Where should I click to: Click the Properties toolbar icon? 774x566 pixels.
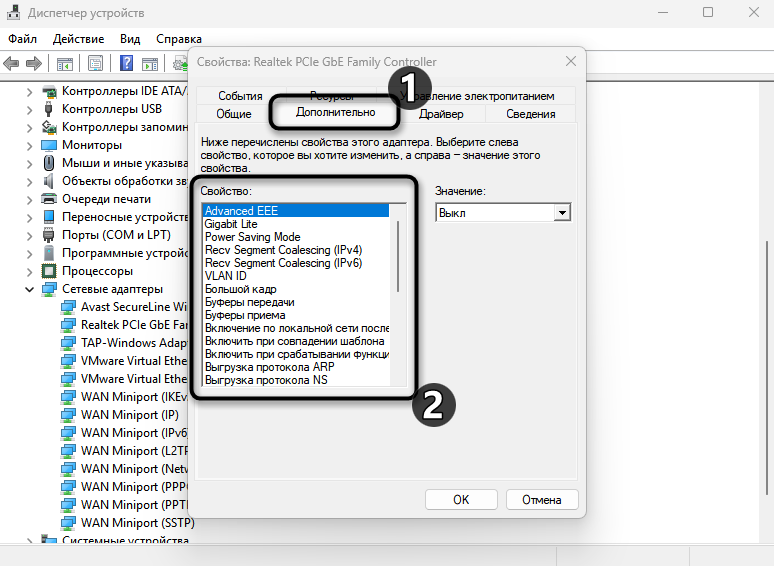tap(95, 64)
